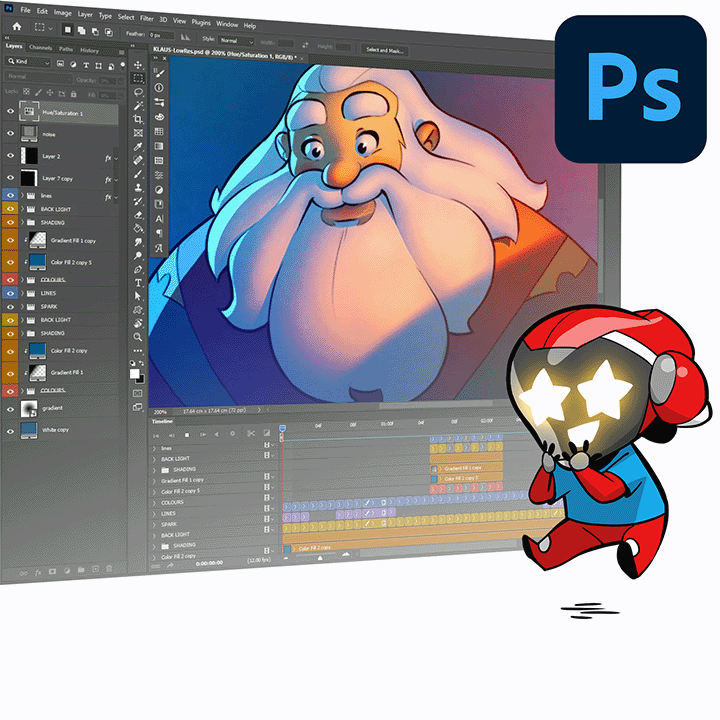Choose Intersect with selection mode icon

[109, 32]
